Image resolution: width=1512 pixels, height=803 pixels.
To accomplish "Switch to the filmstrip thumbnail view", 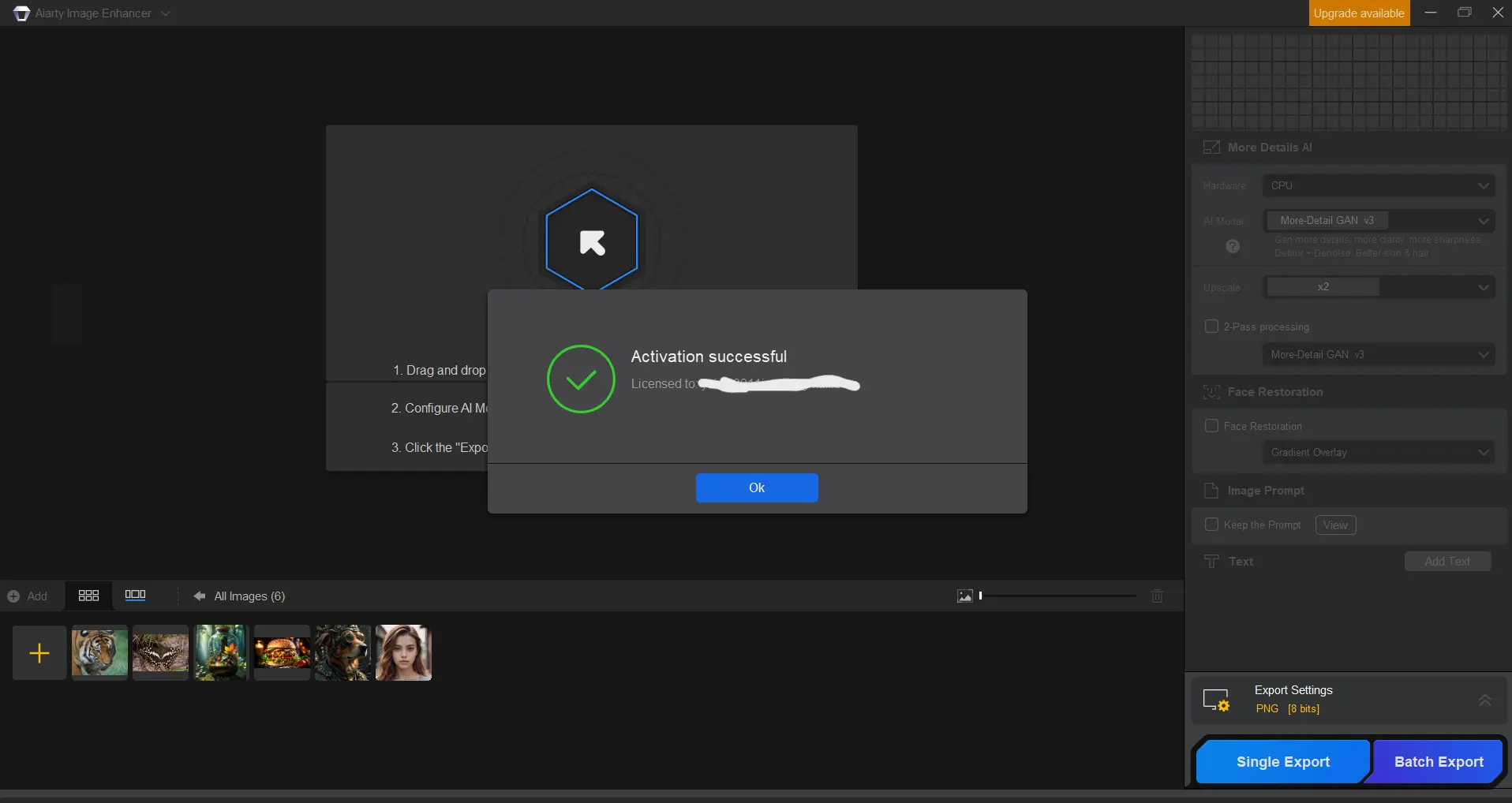I will (x=136, y=595).
